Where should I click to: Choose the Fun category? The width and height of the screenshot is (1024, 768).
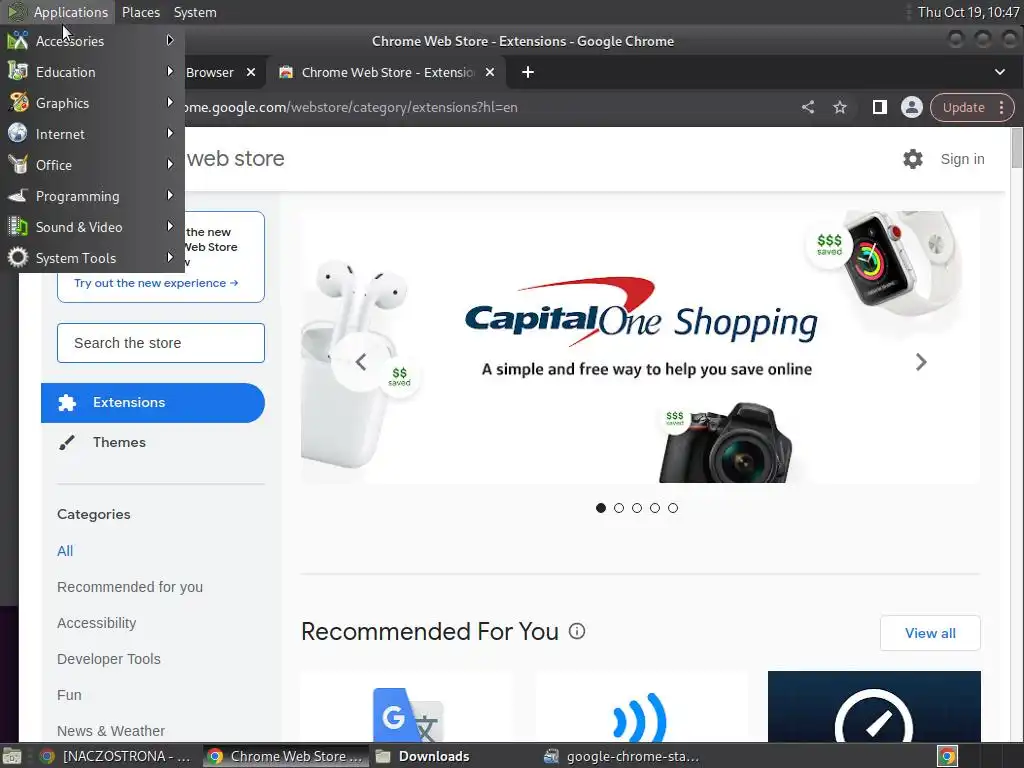69,694
